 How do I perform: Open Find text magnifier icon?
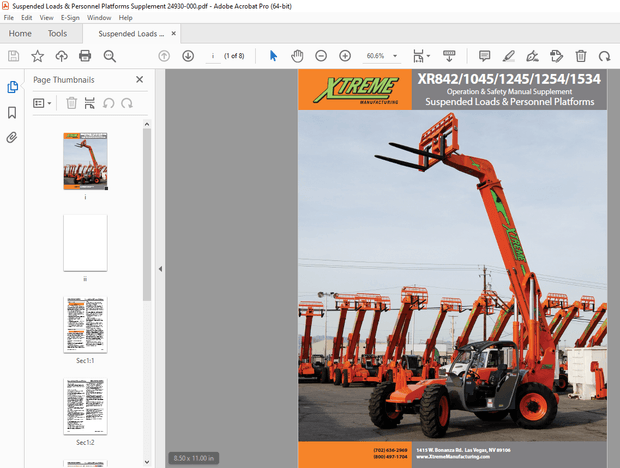tap(110, 56)
